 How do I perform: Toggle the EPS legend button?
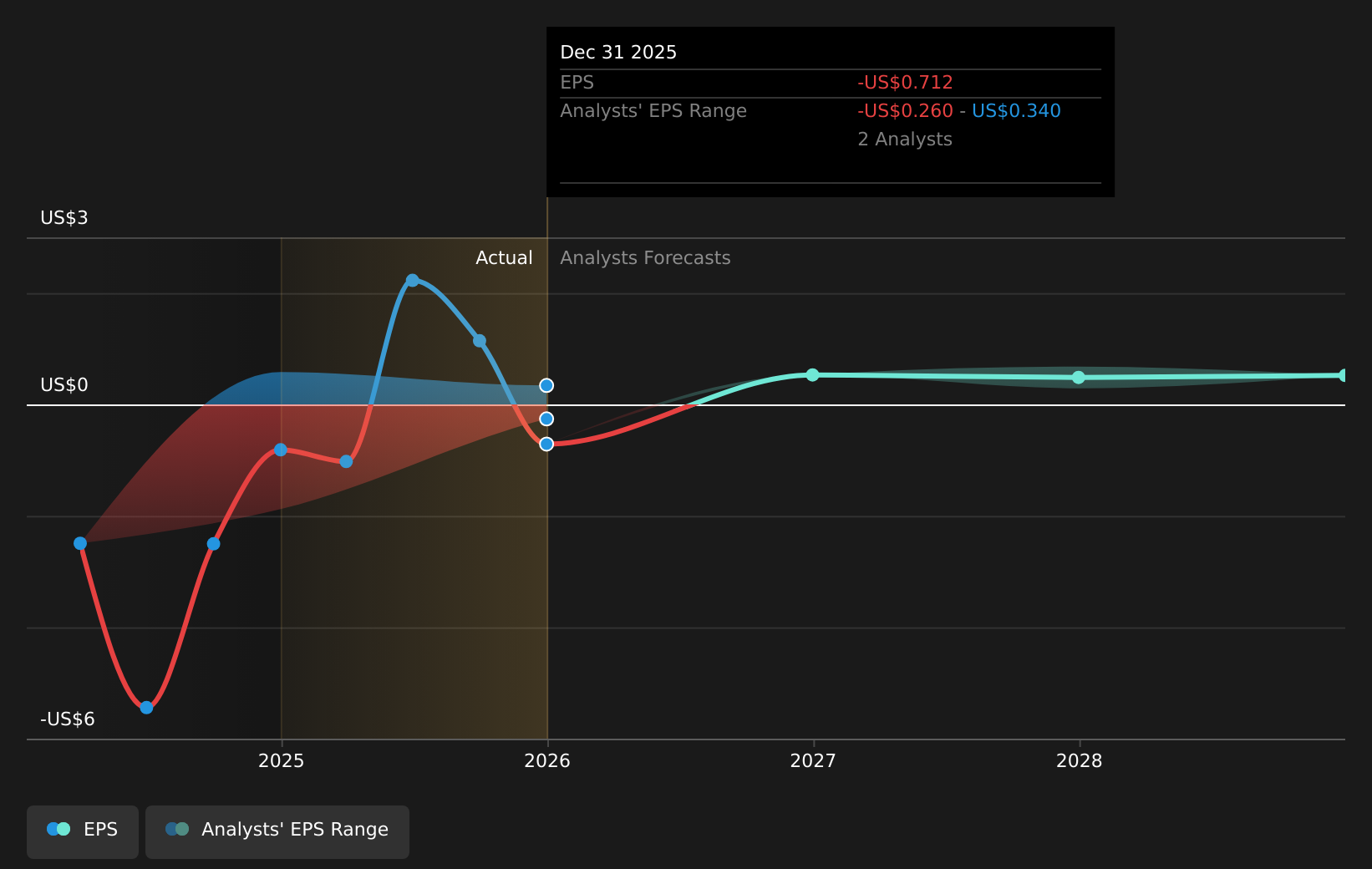click(83, 831)
